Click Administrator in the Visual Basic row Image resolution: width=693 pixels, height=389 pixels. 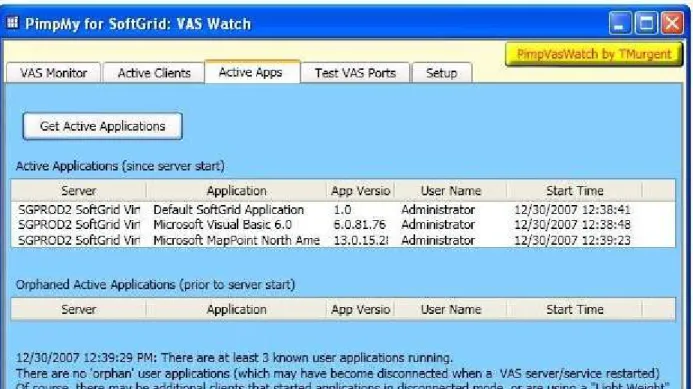coord(438,225)
